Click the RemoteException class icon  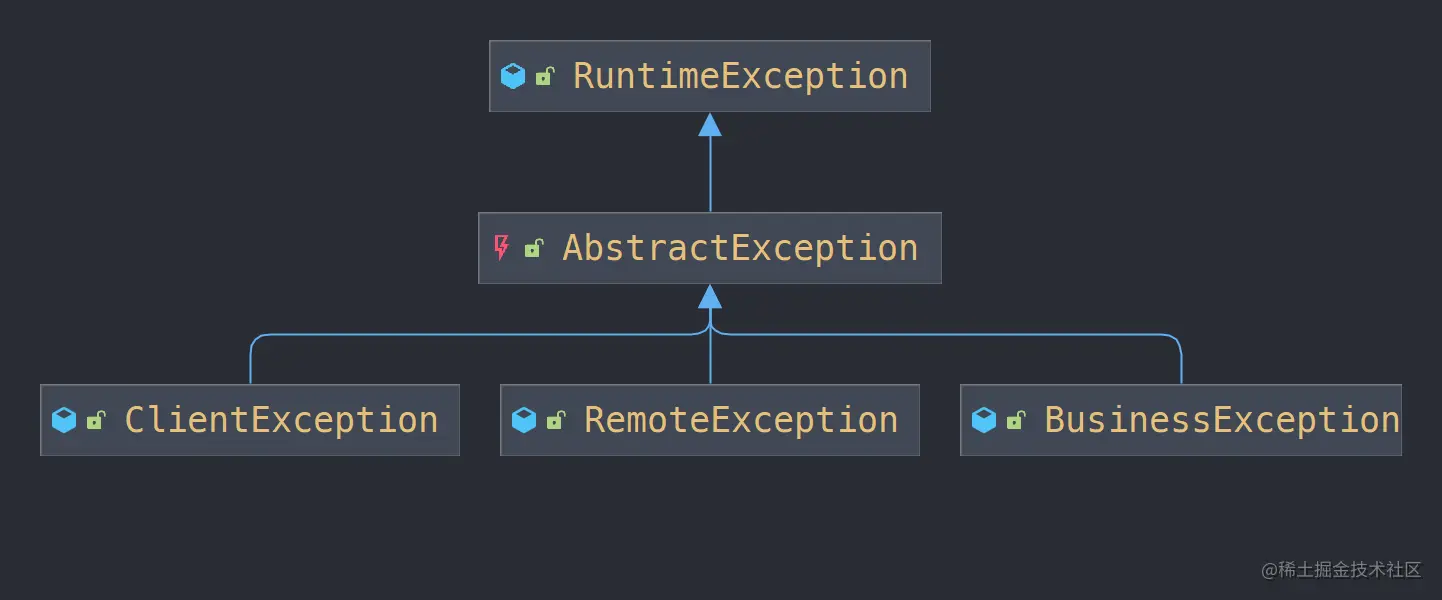524,420
